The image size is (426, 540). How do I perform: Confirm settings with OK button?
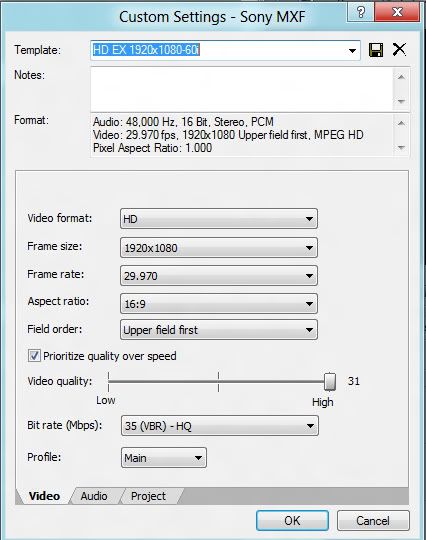tap(292, 520)
